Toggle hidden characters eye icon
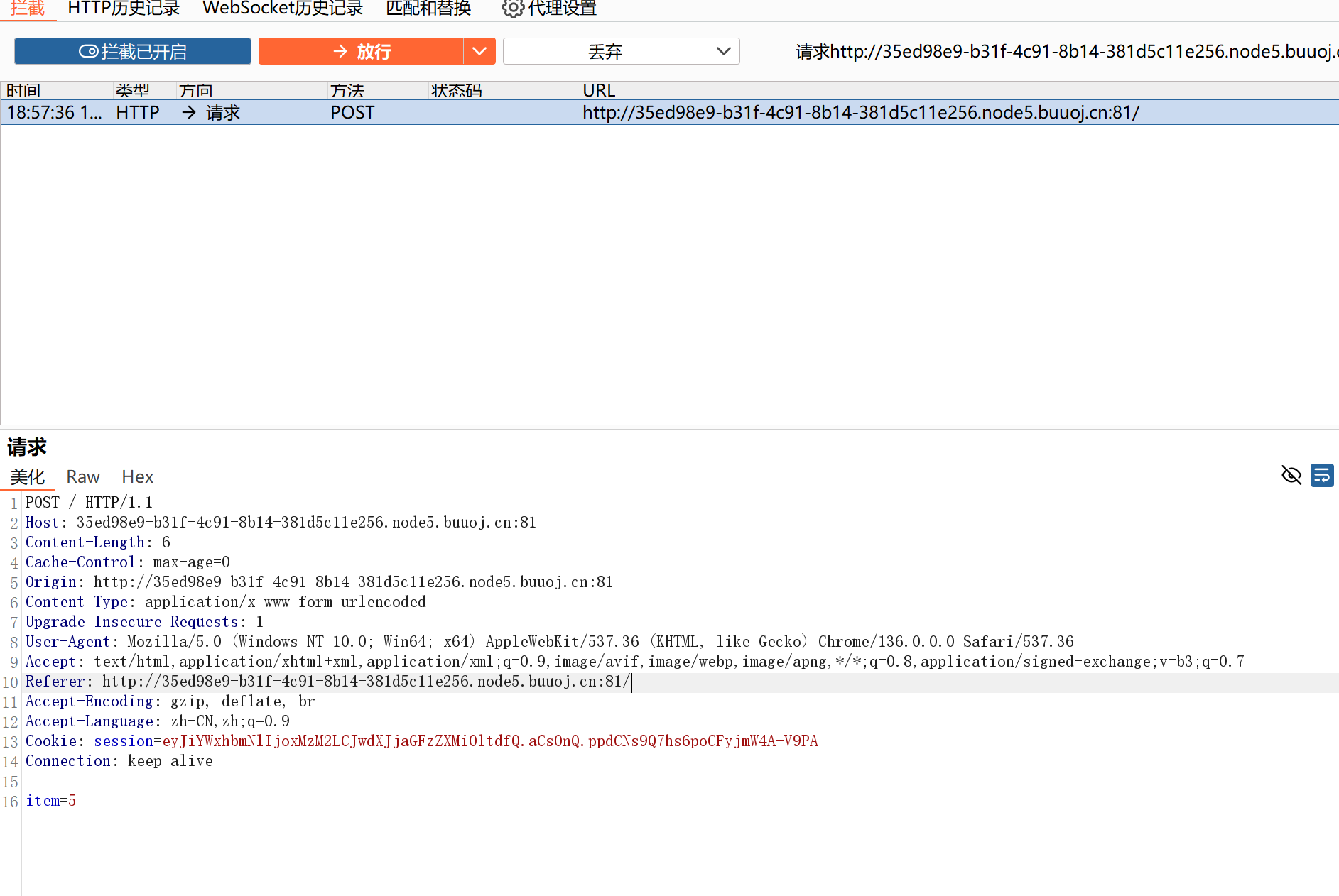The width and height of the screenshot is (1339, 896). 1291,475
